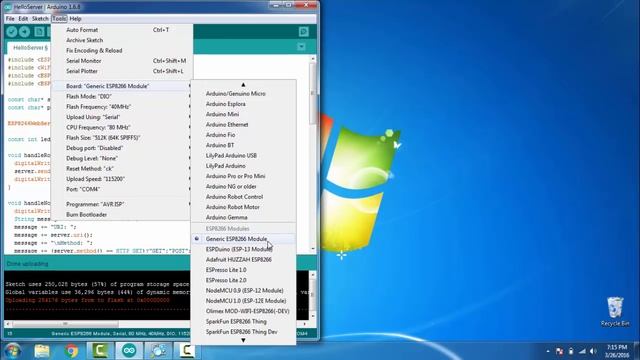
Task: Select Arduino Ethernet board
Action: (x=243, y=124)
